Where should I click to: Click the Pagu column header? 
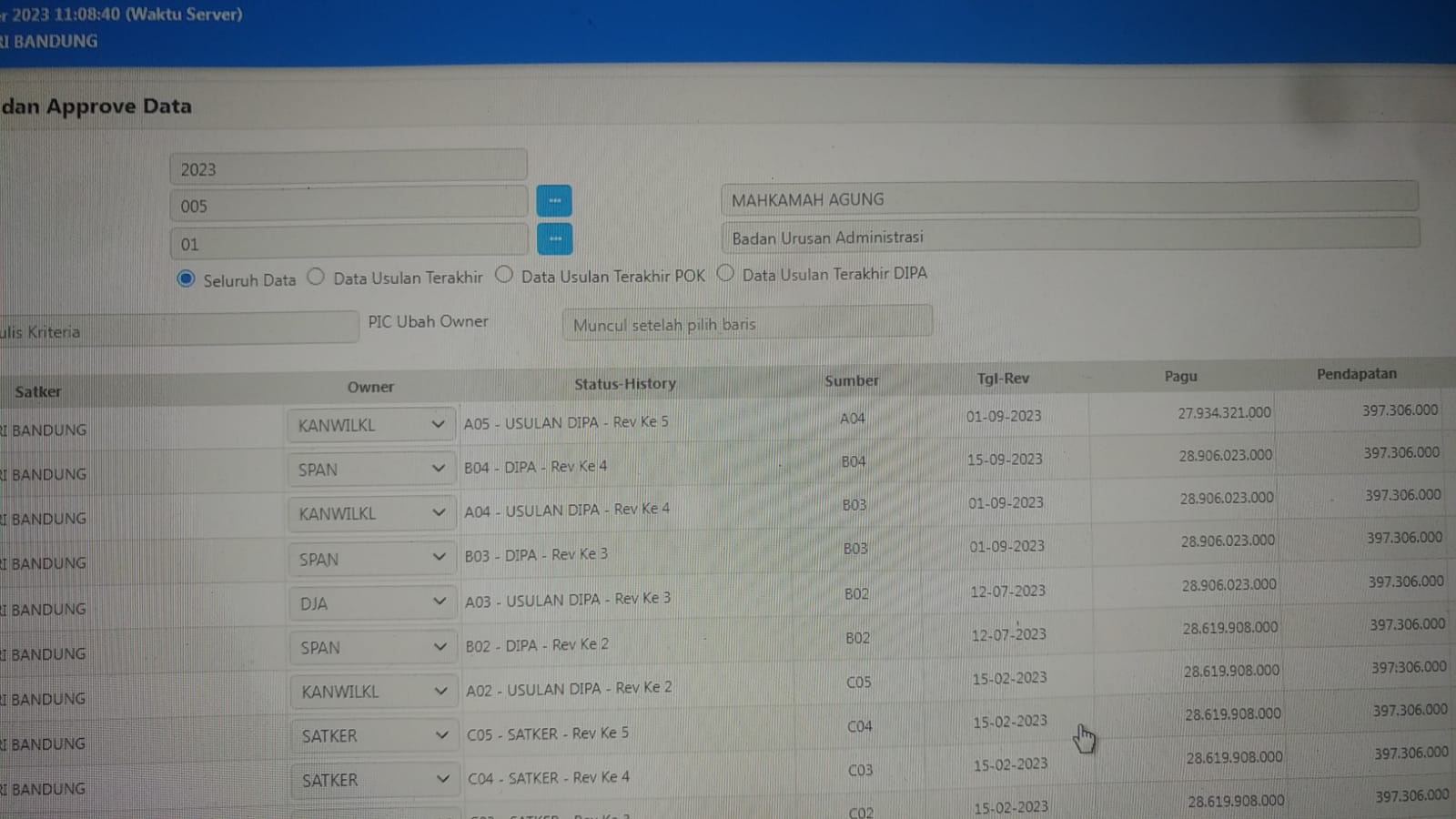(x=1180, y=376)
